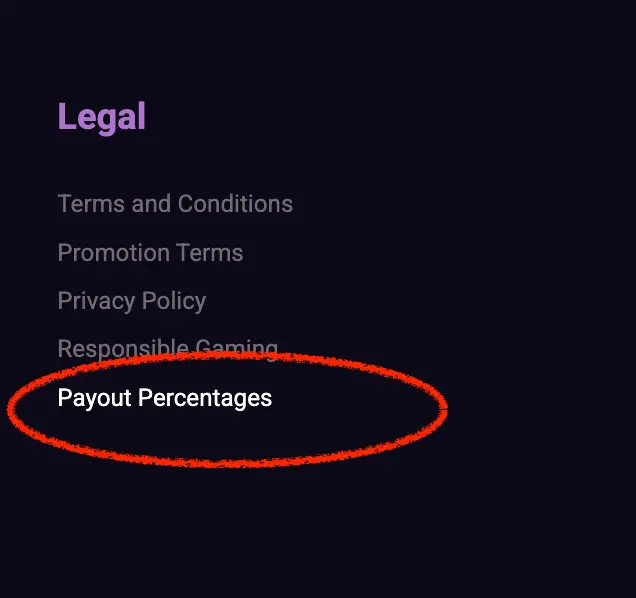
Task: Open the circled Payout Percentages entry
Action: click(165, 398)
